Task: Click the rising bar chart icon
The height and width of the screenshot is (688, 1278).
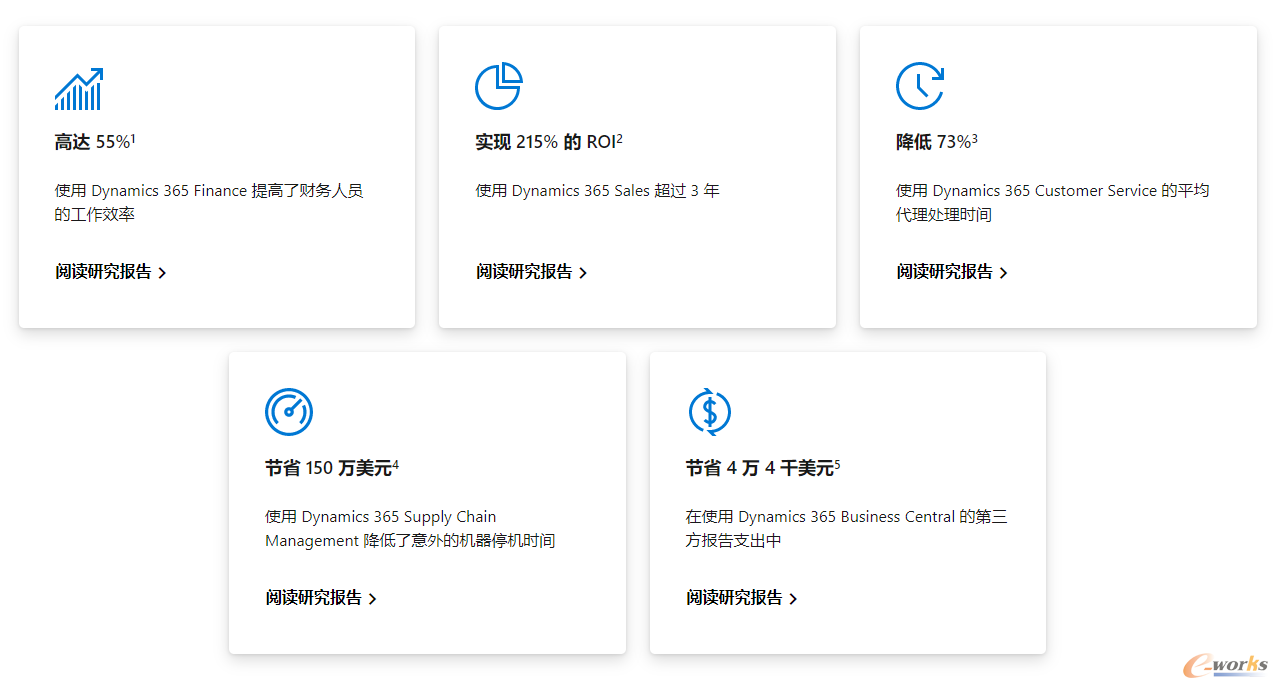Action: [79, 87]
